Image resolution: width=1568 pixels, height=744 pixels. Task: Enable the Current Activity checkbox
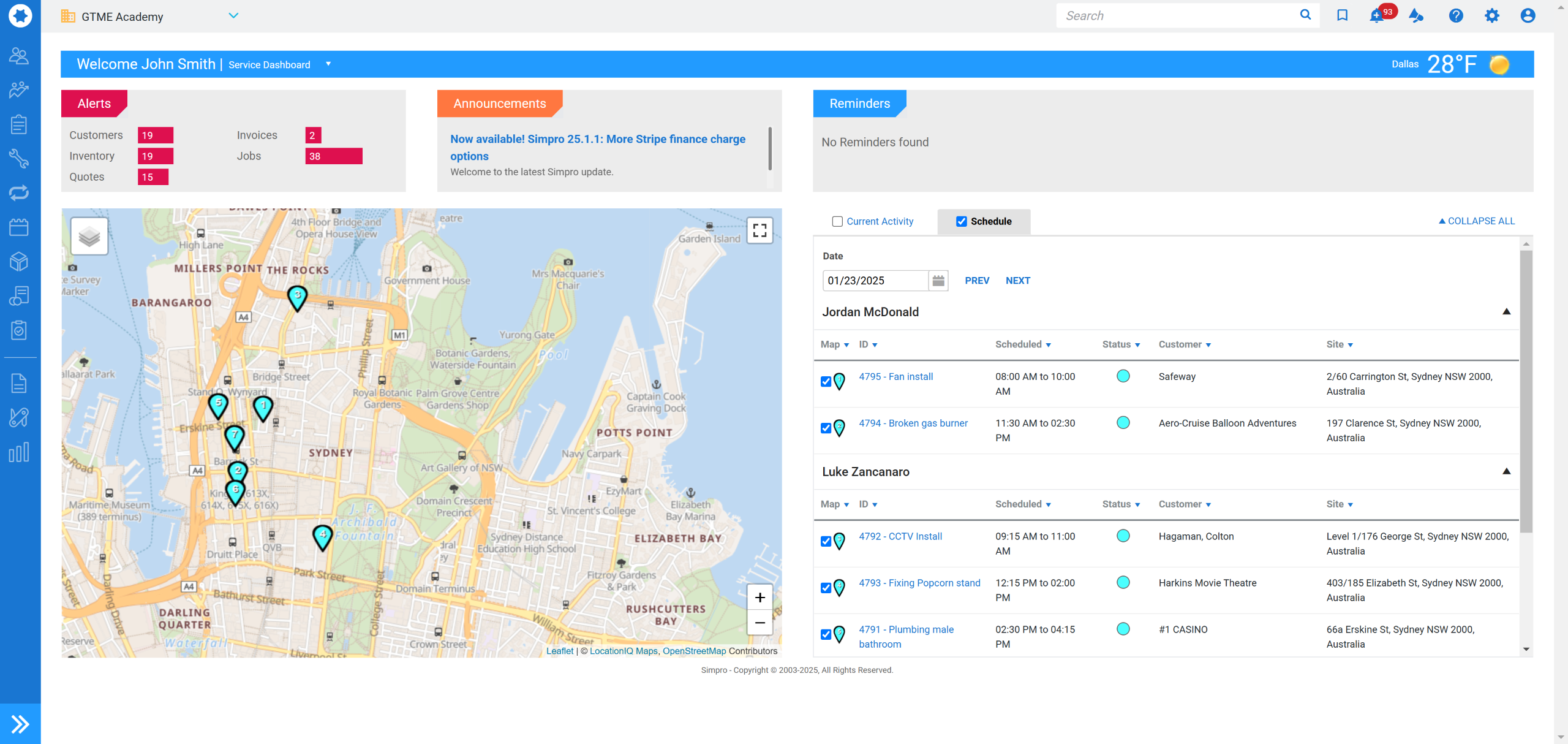point(837,221)
